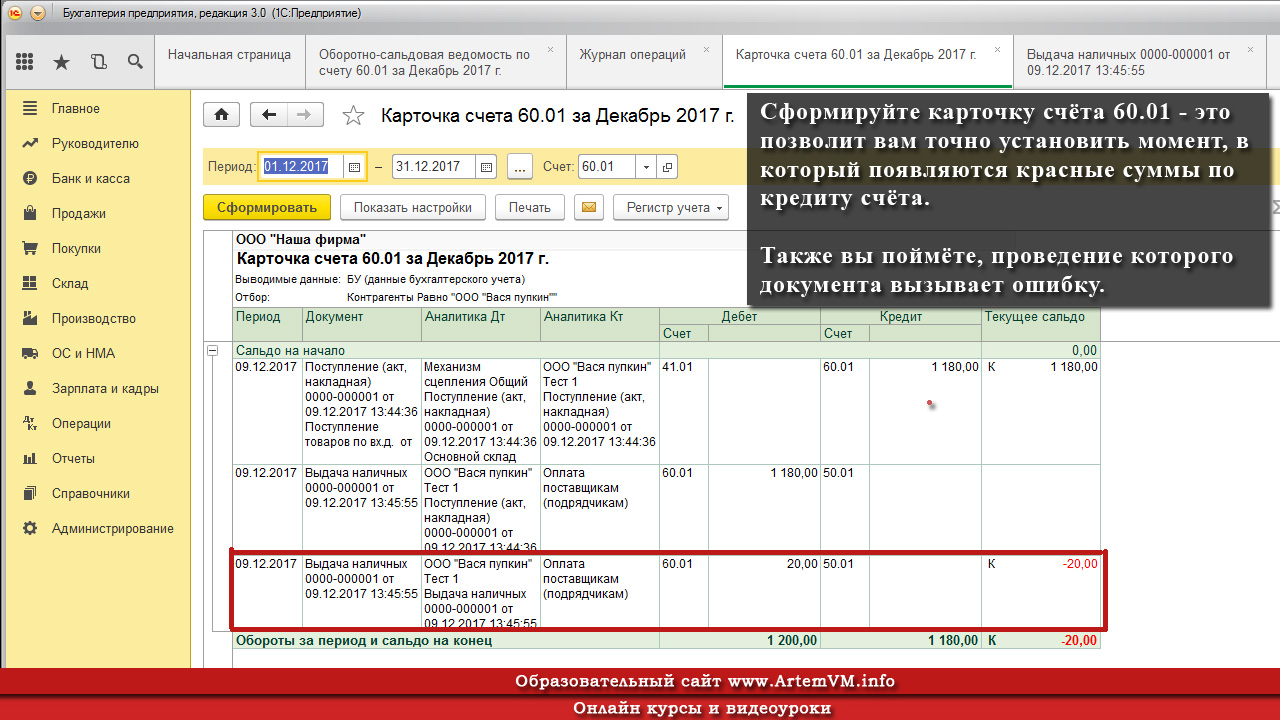Open the Favorites star in top toolbar
This screenshot has width=1280, height=720.
tap(61, 62)
